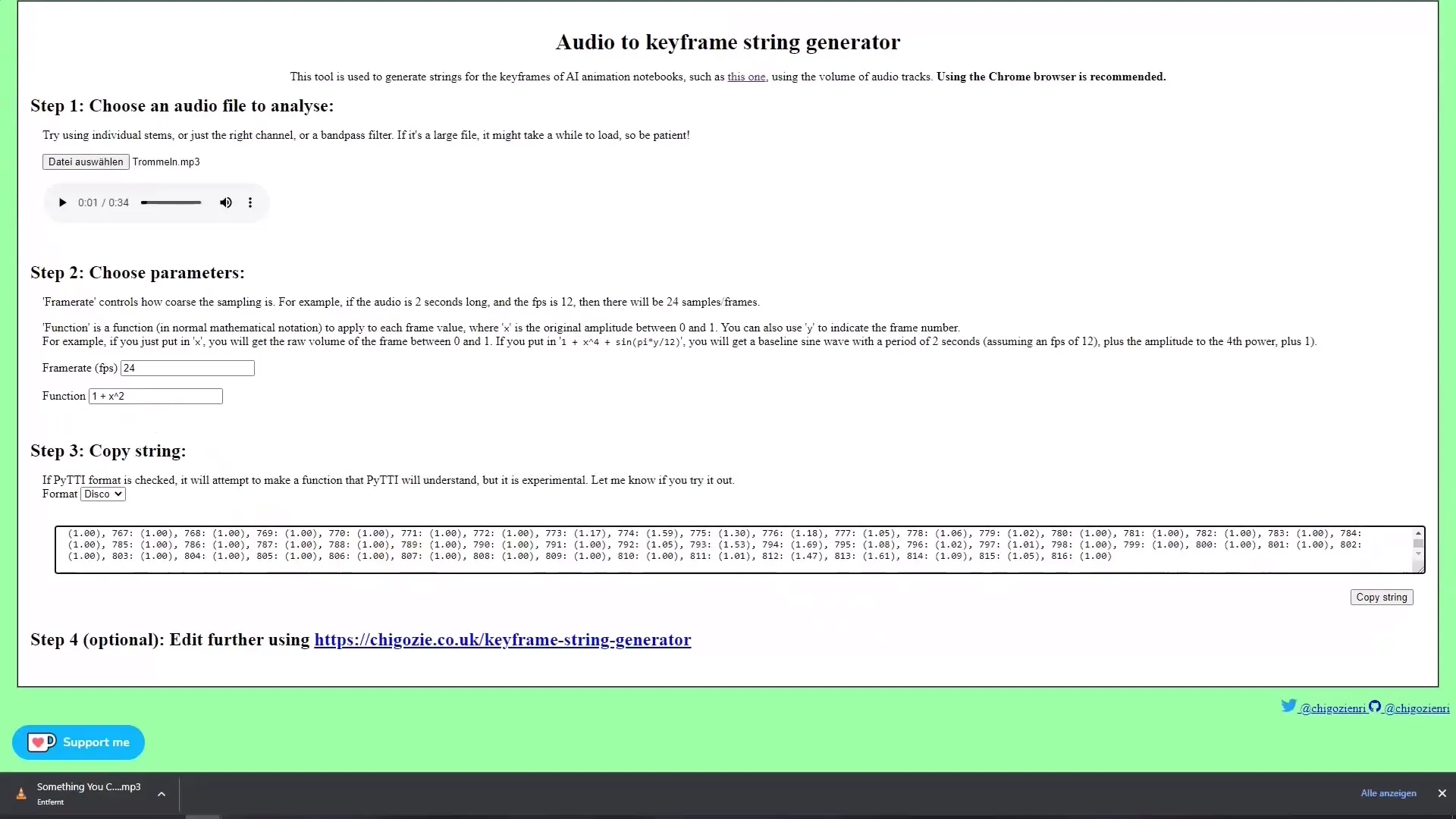The height and width of the screenshot is (819, 1456).
Task: Click the Trommeln.mp3 filename label
Action: pyautogui.click(x=166, y=162)
